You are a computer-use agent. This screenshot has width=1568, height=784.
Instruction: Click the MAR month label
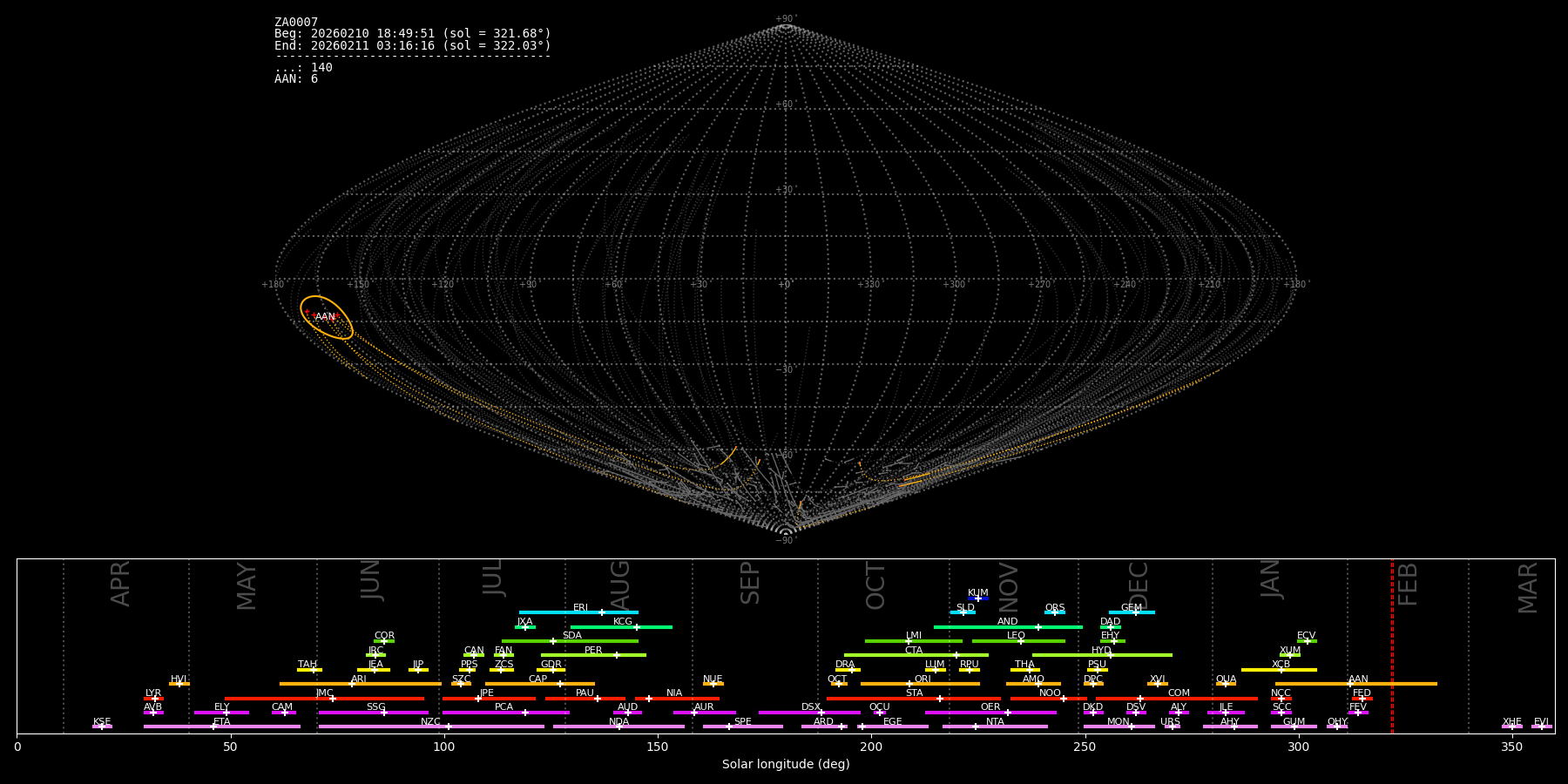point(1528,588)
